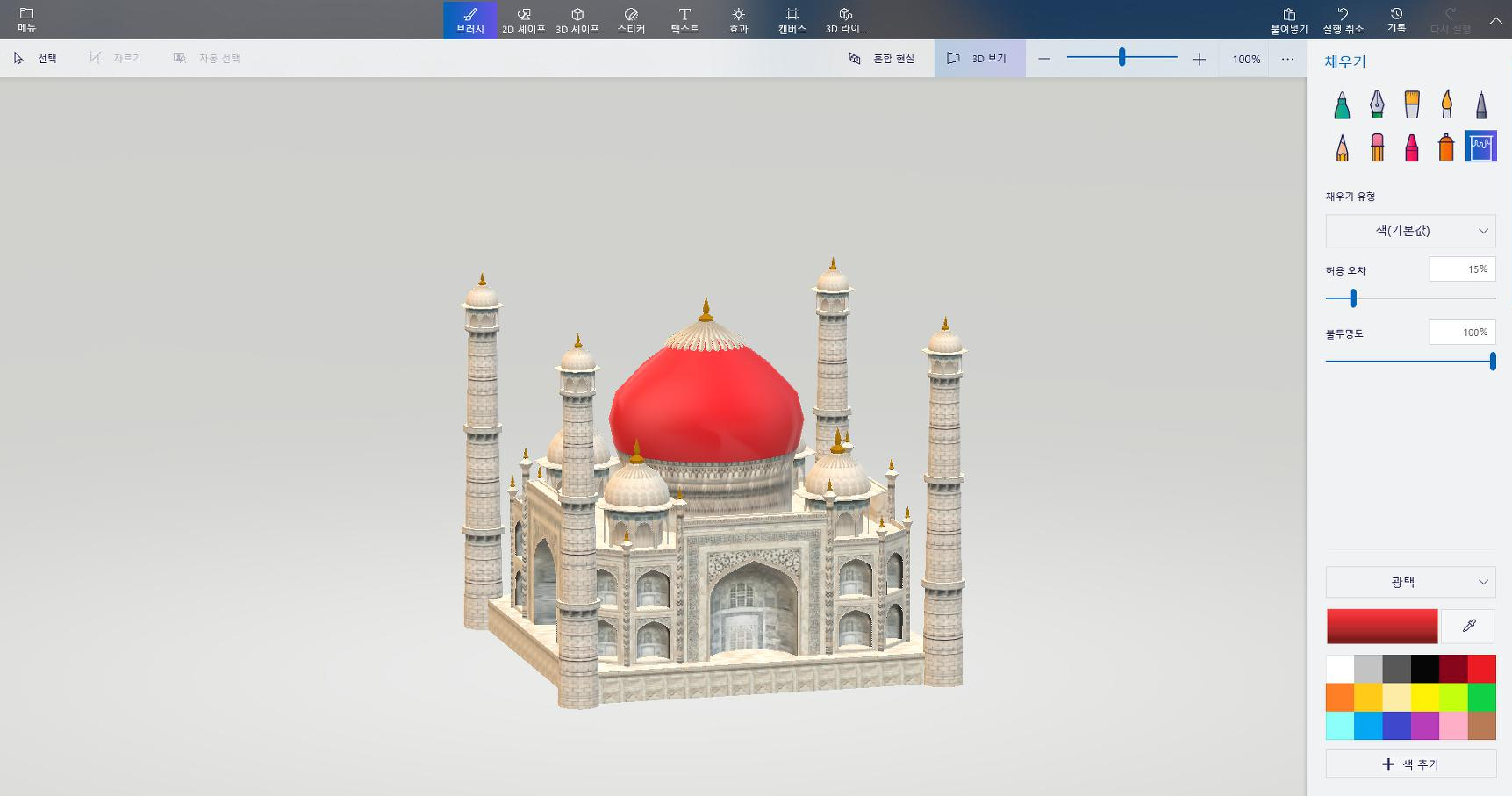This screenshot has width=1512, height=796.
Task: Pick the gold color swatch
Action: 1368,698
